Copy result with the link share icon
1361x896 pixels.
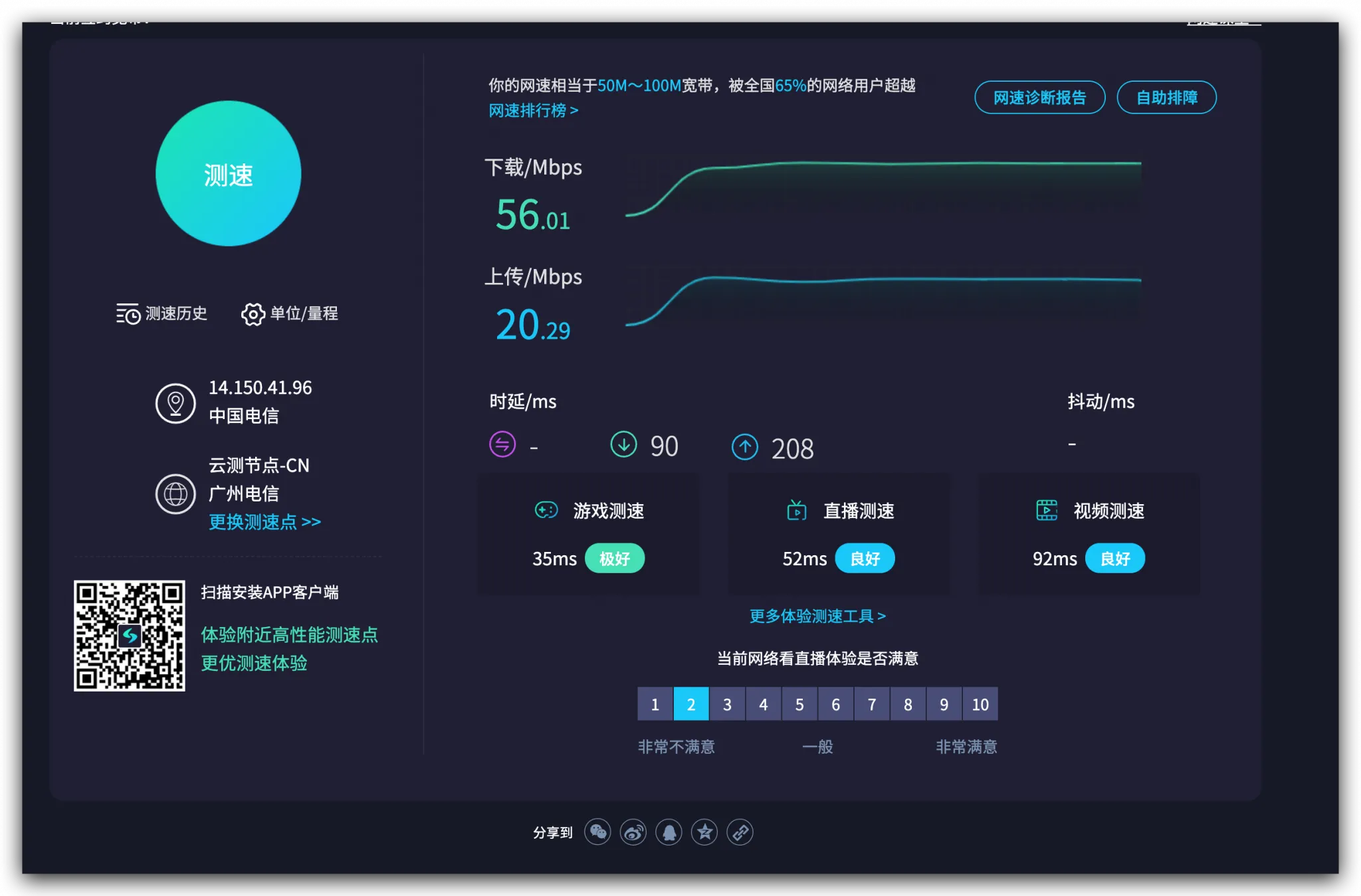(741, 832)
